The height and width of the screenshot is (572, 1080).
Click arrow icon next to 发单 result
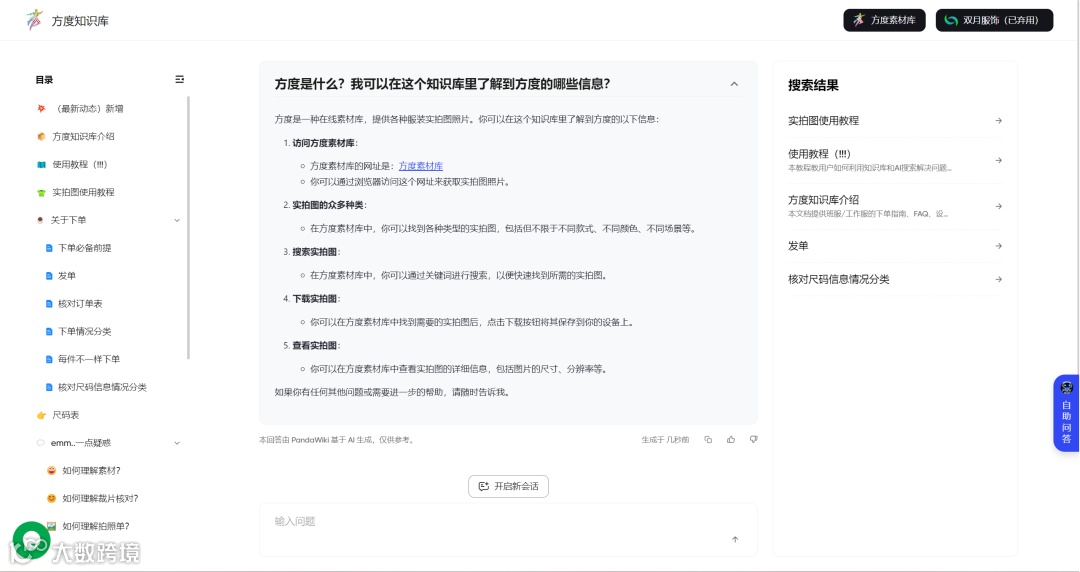click(998, 246)
